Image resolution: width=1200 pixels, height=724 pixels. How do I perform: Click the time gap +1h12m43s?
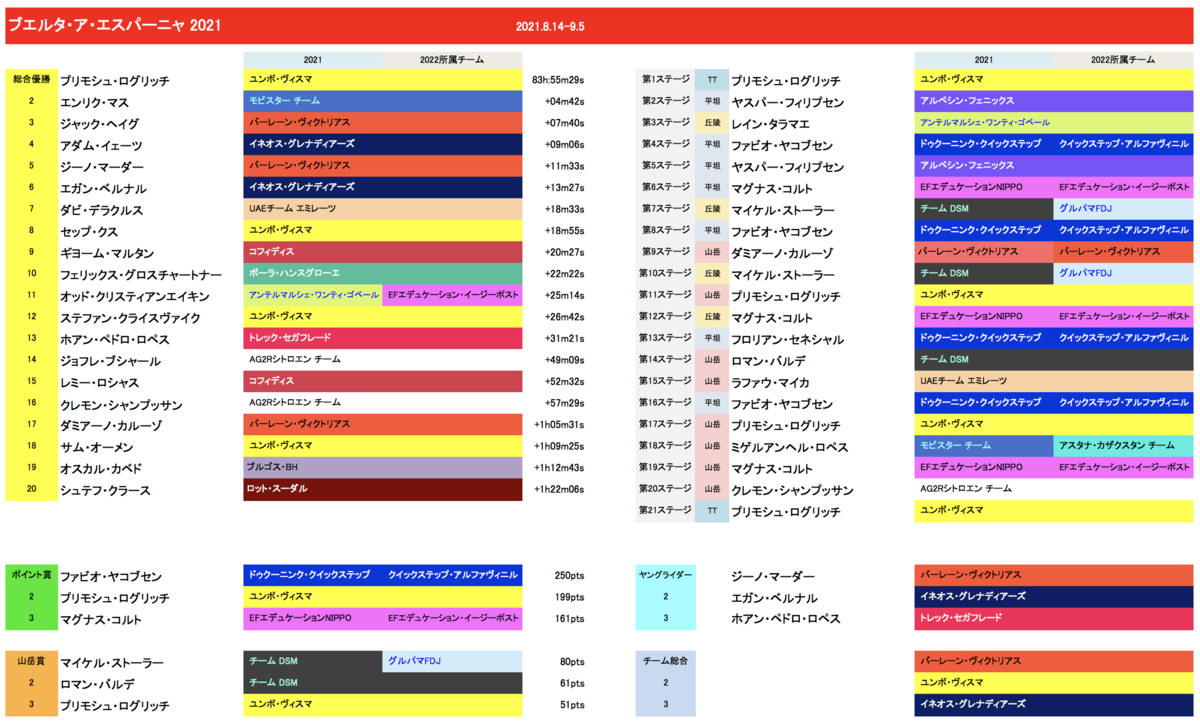pos(558,468)
